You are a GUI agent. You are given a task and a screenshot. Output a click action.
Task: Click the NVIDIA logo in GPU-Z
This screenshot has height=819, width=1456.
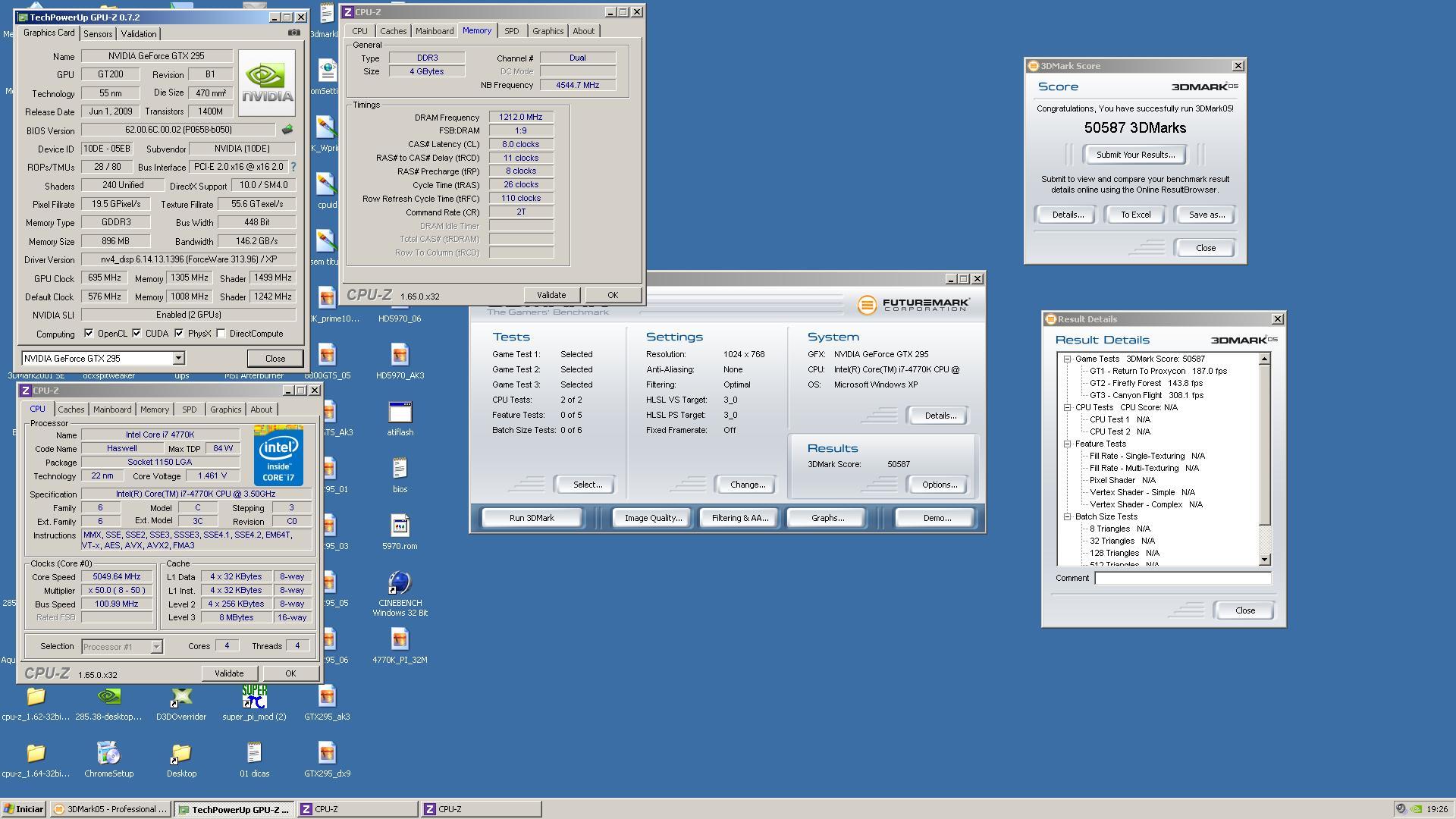pyautogui.click(x=267, y=83)
